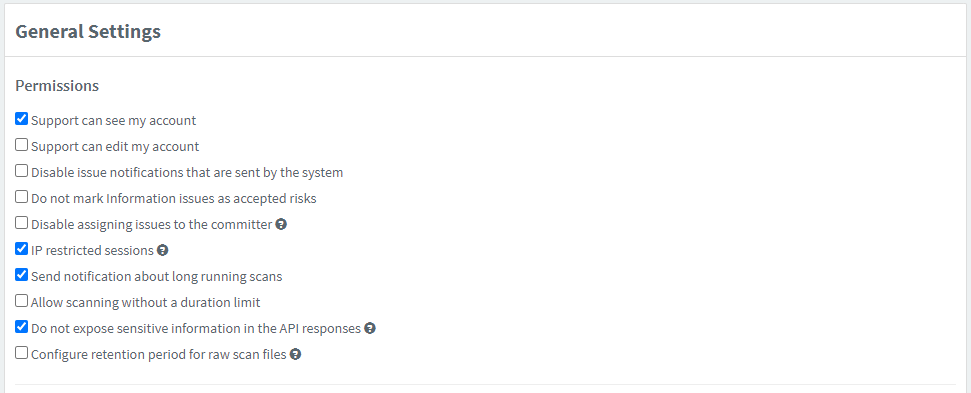Check Do not mark Information issues checkbox
This screenshot has height=393, width=971.
[22, 197]
